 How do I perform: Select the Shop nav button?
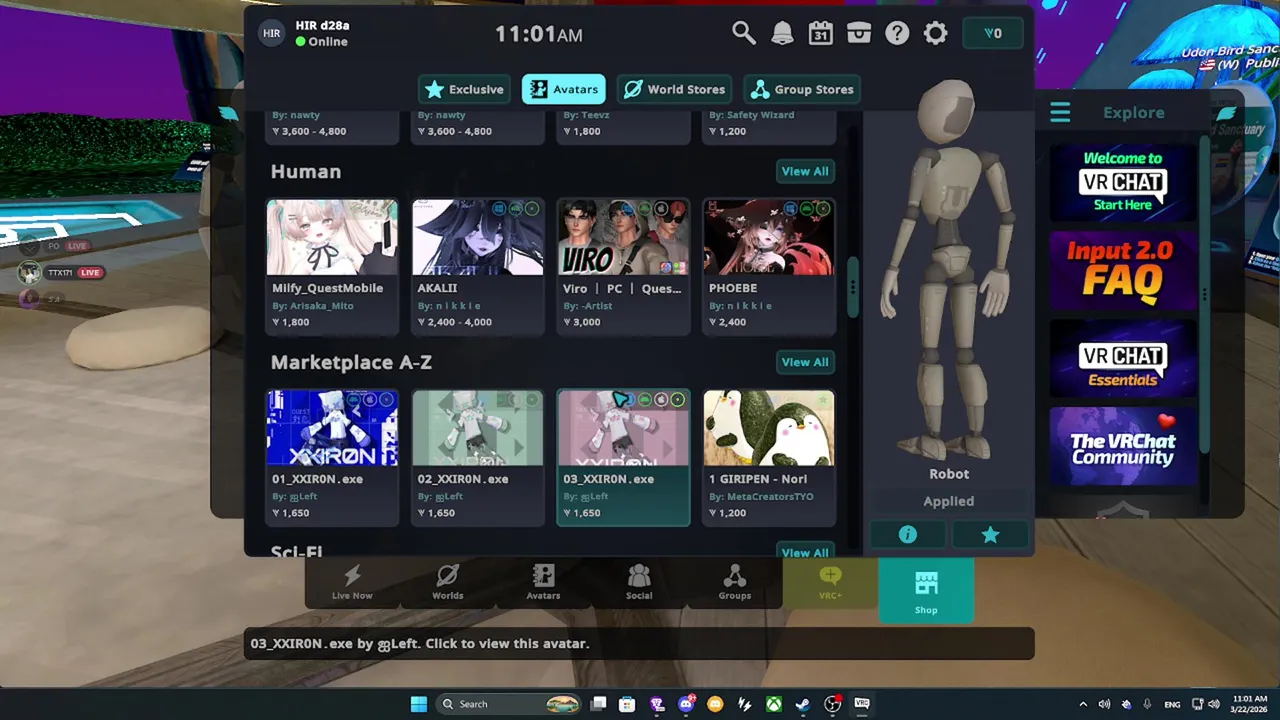[x=926, y=590]
